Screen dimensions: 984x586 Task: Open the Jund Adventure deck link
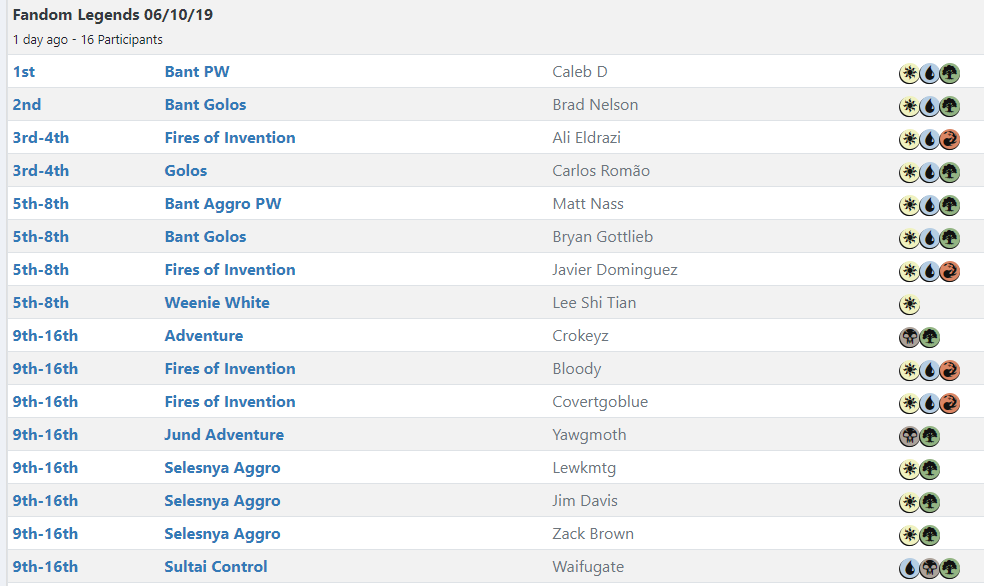(x=224, y=435)
